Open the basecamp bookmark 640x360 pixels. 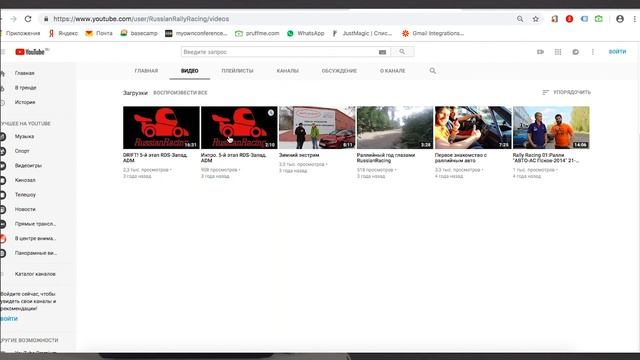(139, 33)
